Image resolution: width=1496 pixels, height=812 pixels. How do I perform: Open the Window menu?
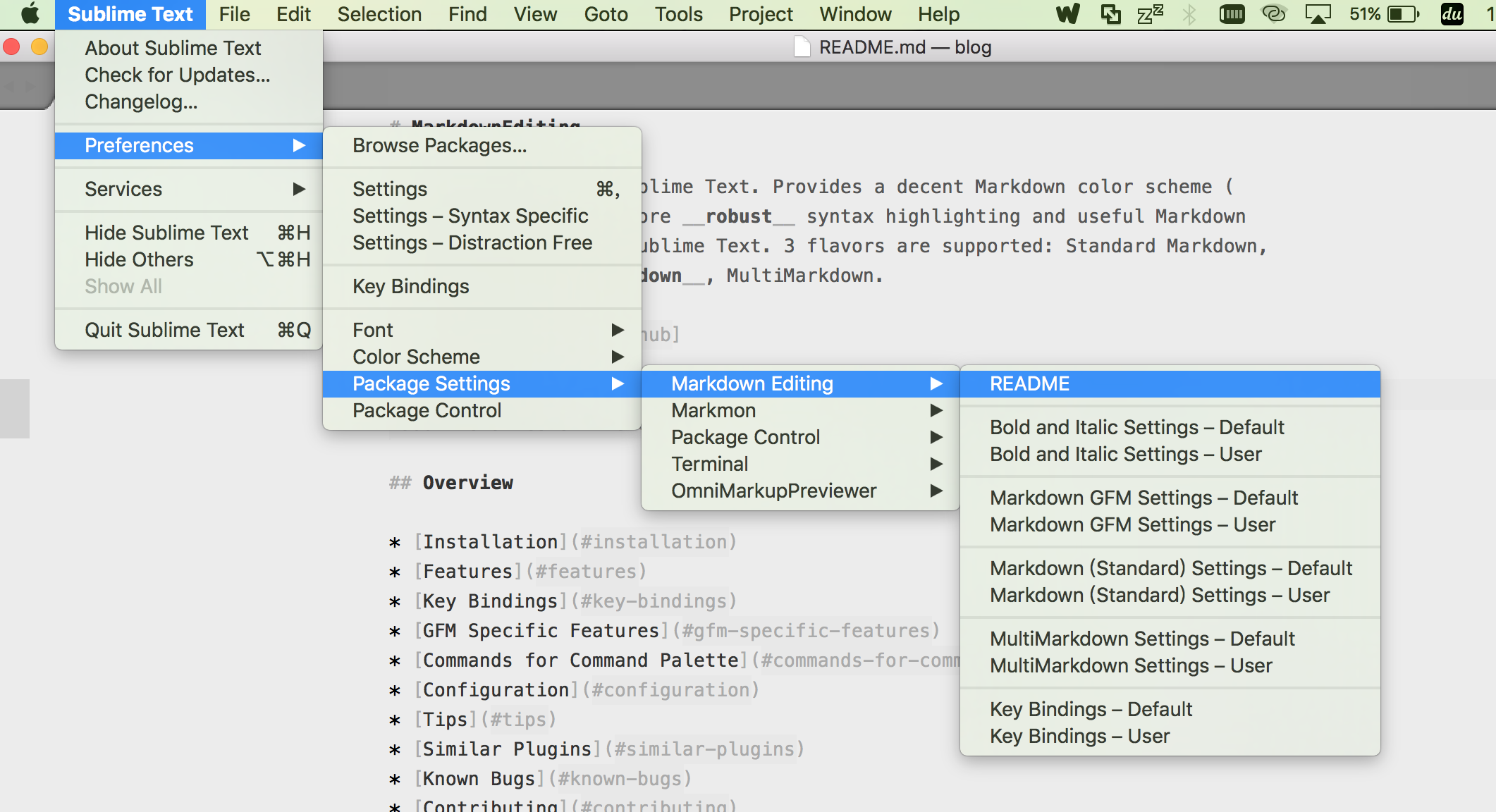(855, 14)
